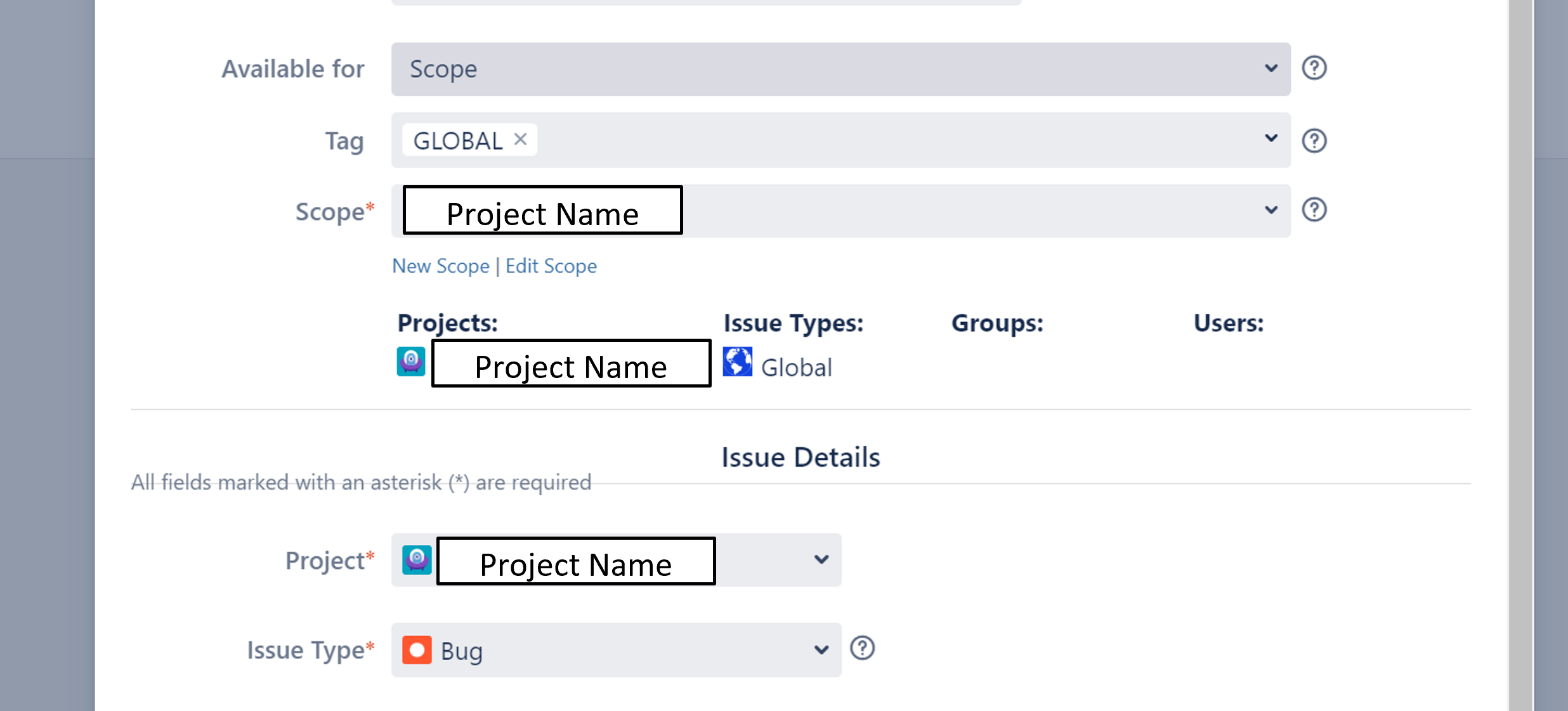The image size is (1568, 711).
Task: Click the dialog's vertical scrollbar
Action: (x=1520, y=355)
